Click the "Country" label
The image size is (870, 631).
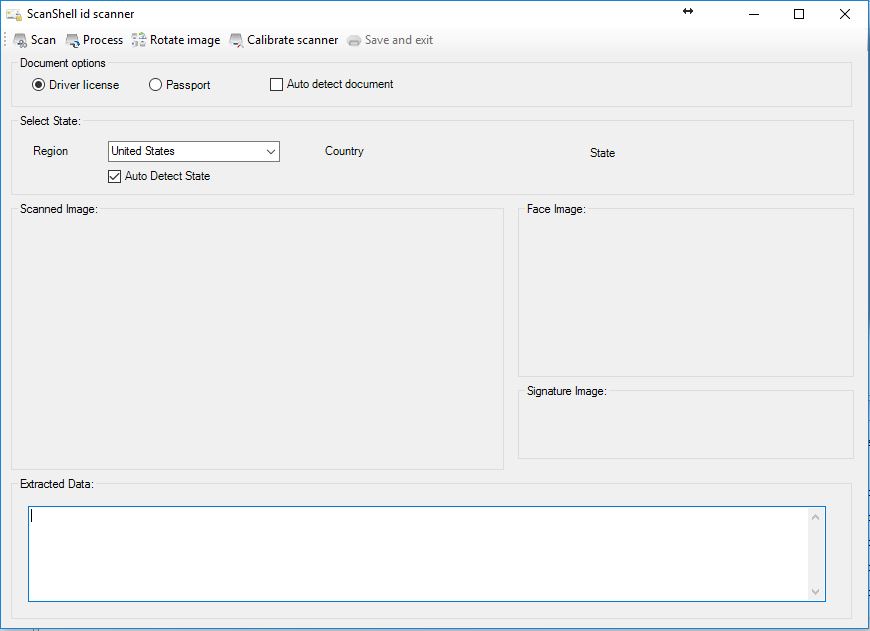(x=344, y=152)
